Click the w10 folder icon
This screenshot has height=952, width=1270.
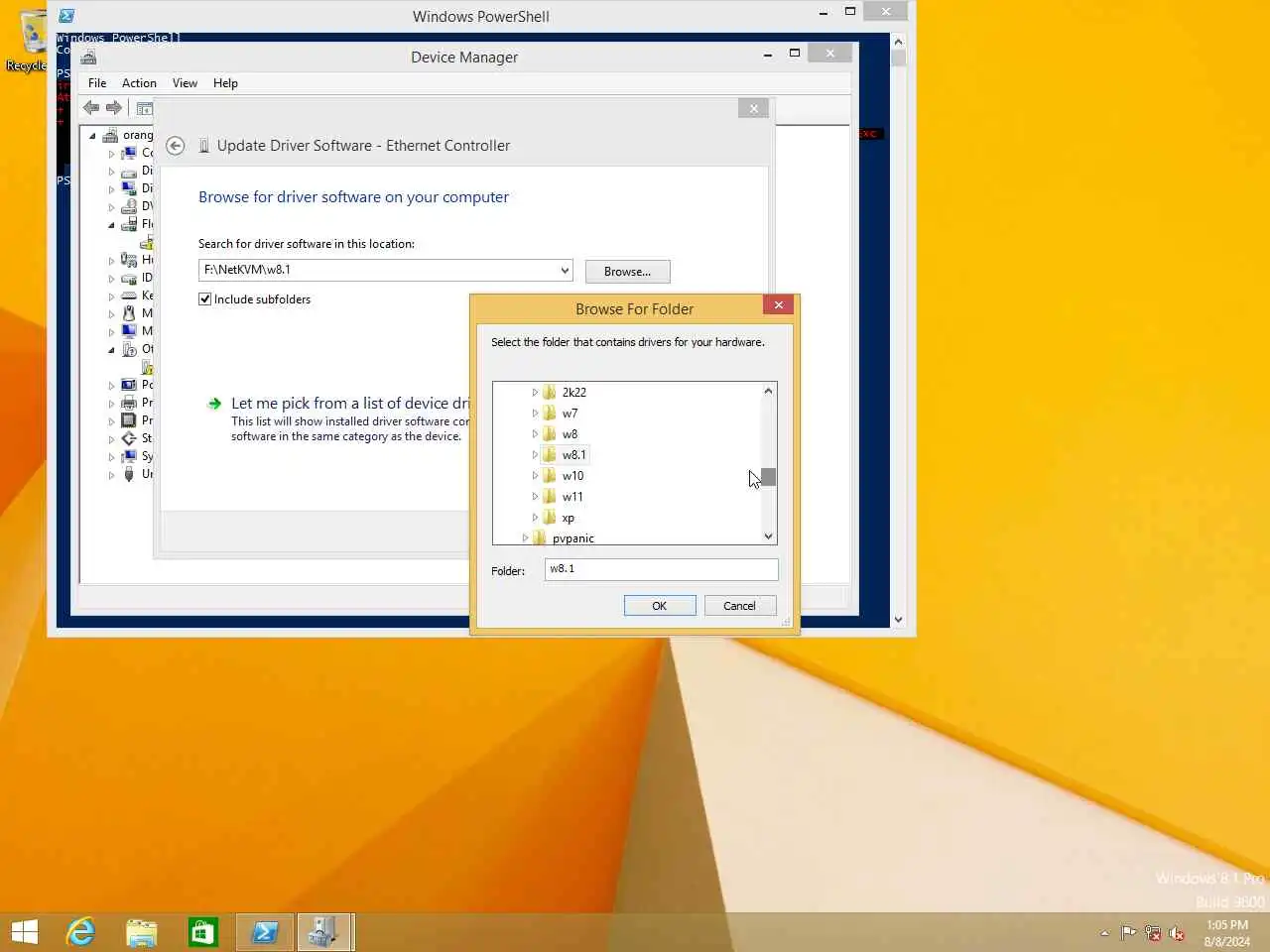(550, 476)
